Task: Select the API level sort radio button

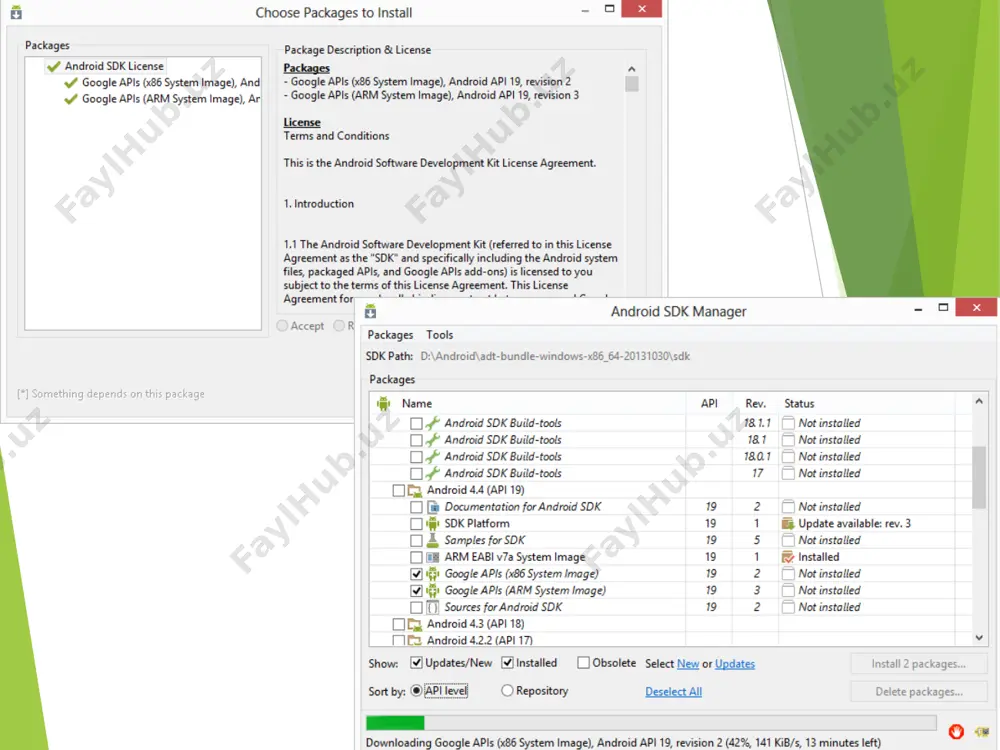Action: click(416, 690)
